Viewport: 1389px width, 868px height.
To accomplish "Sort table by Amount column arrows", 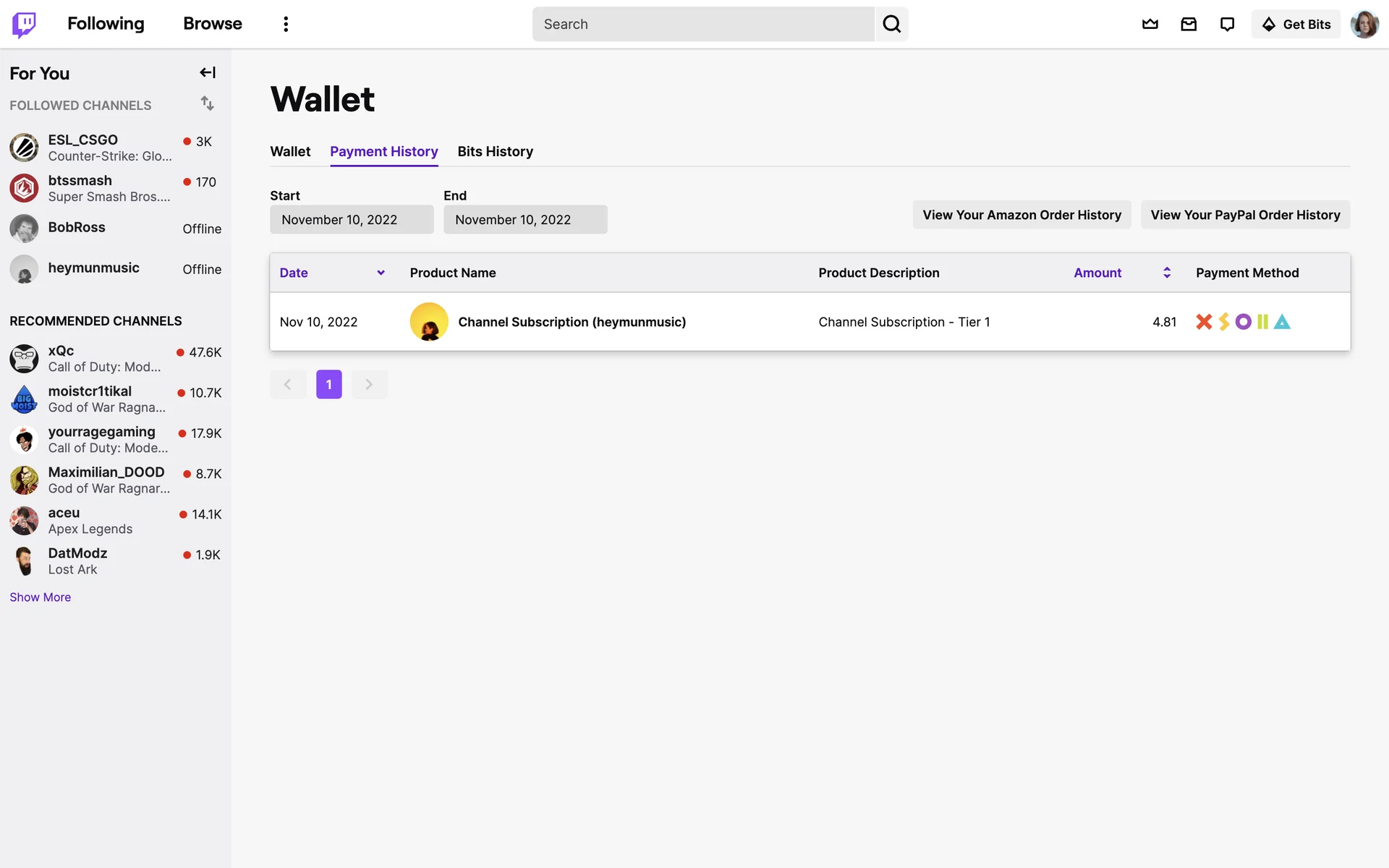I will coord(1166,273).
